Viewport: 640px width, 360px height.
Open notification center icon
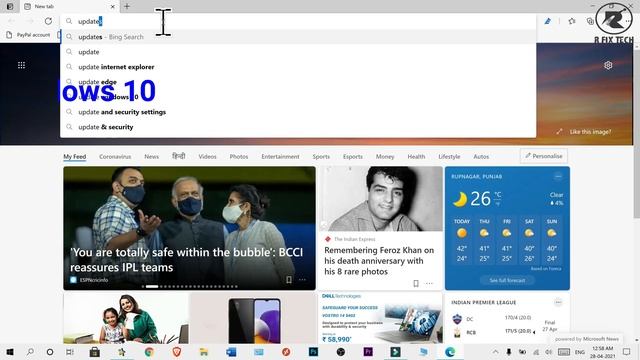(627, 352)
